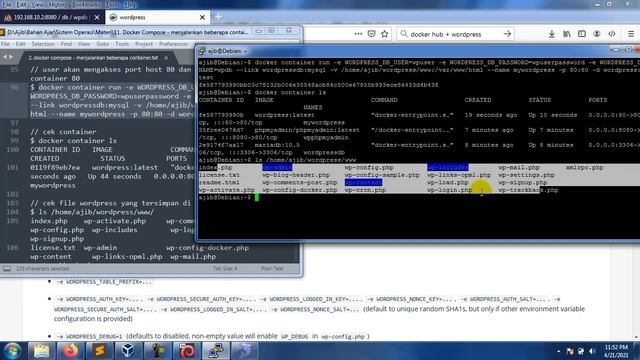Image resolution: width=640 pixels, height=360 pixels.
Task: Open Sublime Find menu
Action: pyautogui.click(x=66, y=44)
